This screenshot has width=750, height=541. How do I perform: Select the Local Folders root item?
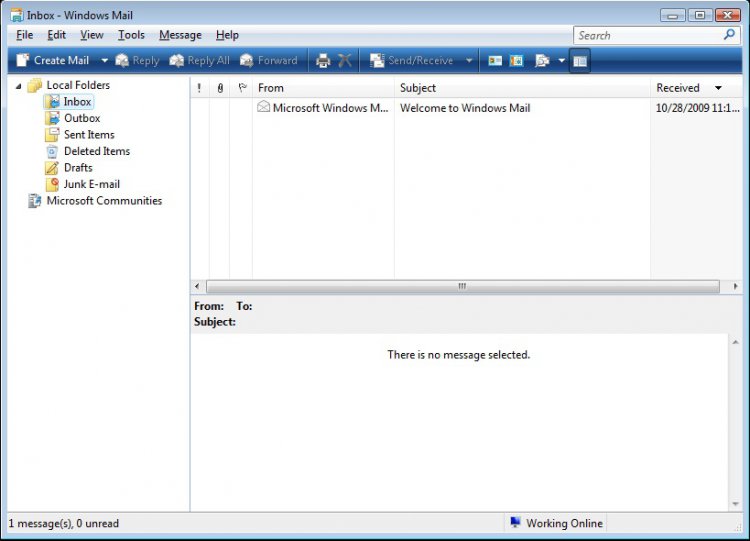click(x=78, y=85)
